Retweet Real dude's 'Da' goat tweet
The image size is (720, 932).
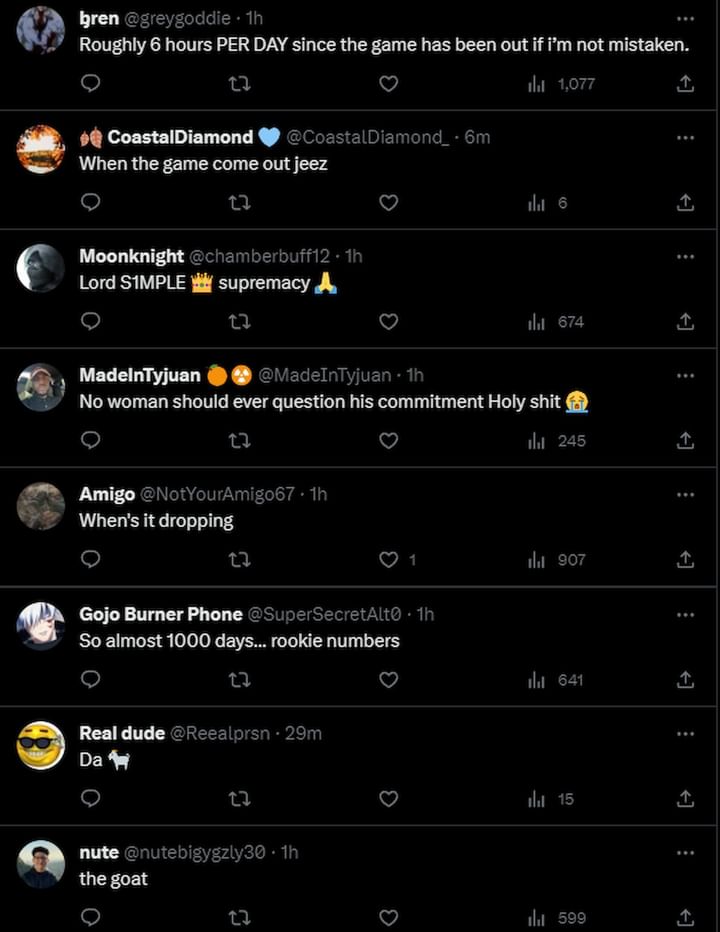239,799
